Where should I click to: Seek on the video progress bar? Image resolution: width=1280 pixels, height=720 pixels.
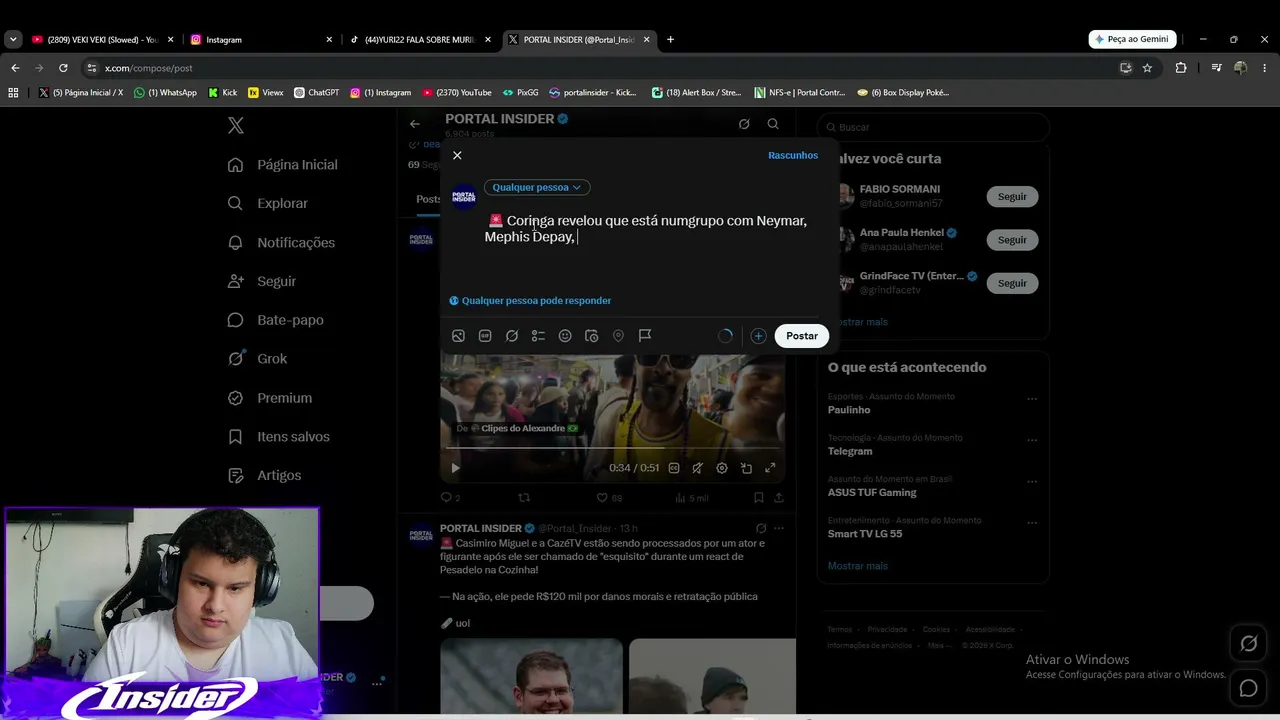click(x=612, y=448)
